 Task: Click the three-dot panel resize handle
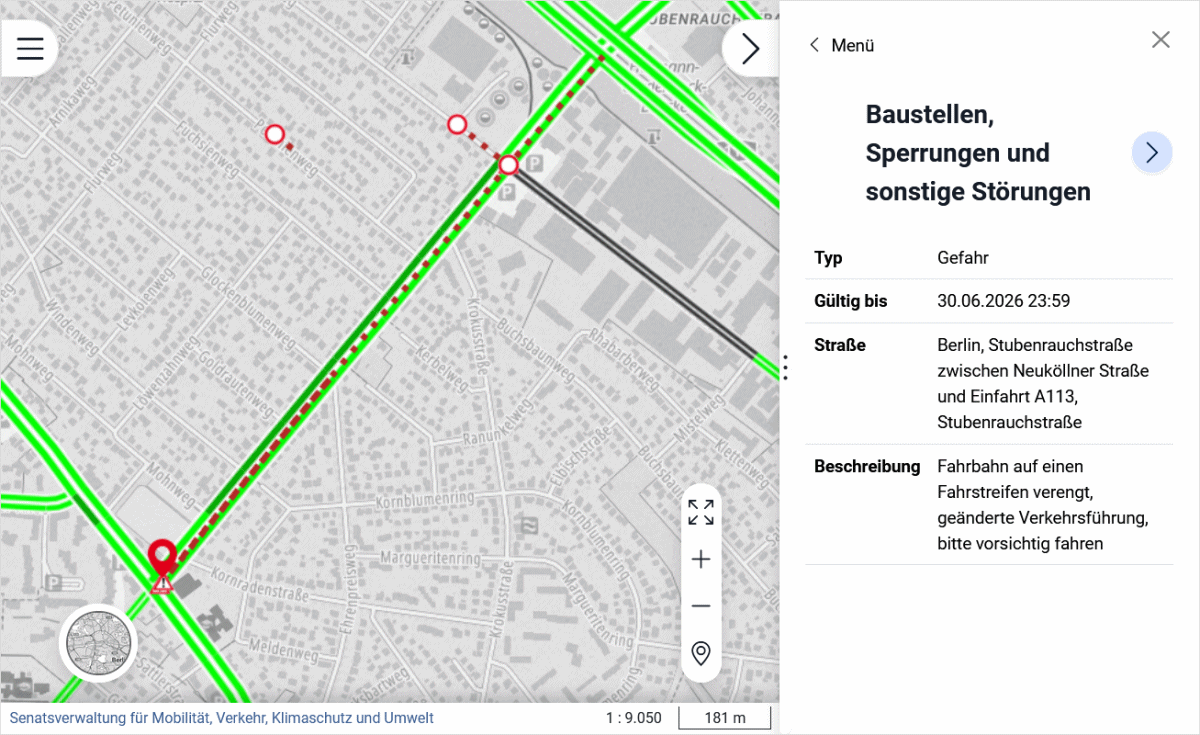[x=786, y=367]
